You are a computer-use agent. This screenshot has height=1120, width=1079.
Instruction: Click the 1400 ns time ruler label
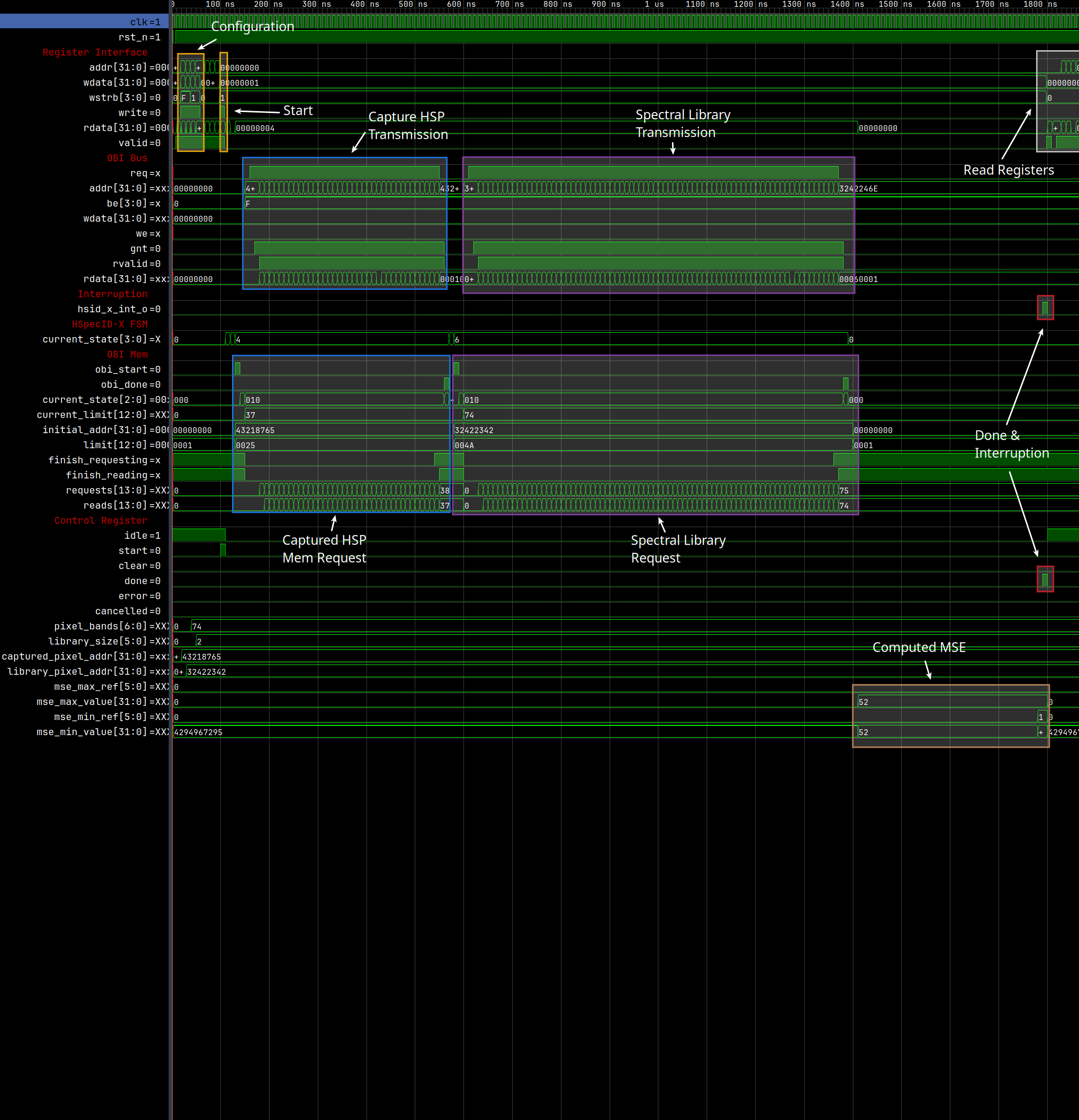click(847, 4)
